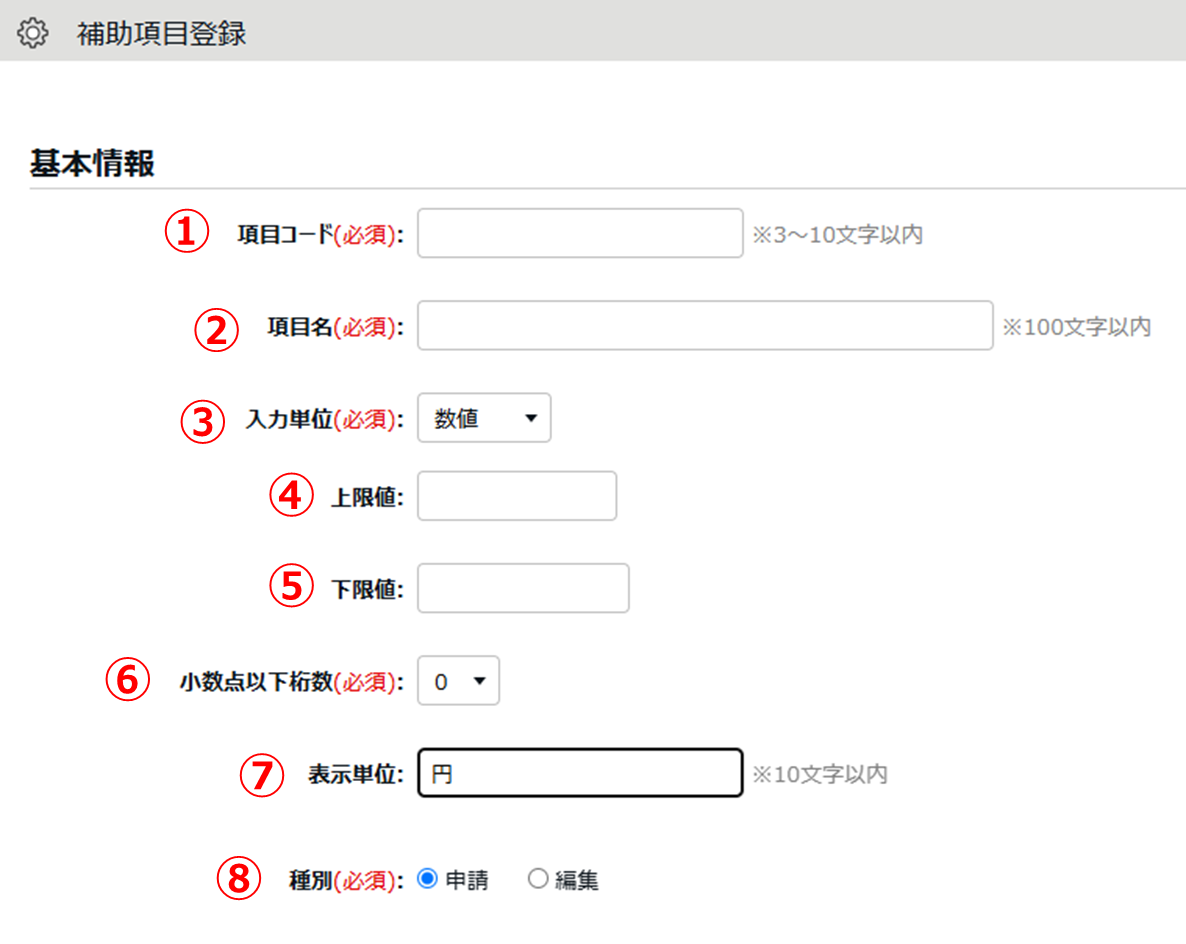Click the 表示単位 field containing 円
Image resolution: width=1186 pixels, height=944 pixels.
coord(580,772)
